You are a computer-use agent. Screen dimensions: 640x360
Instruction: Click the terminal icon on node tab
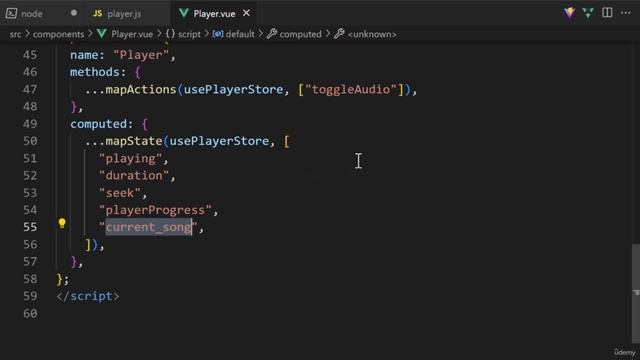(11, 13)
